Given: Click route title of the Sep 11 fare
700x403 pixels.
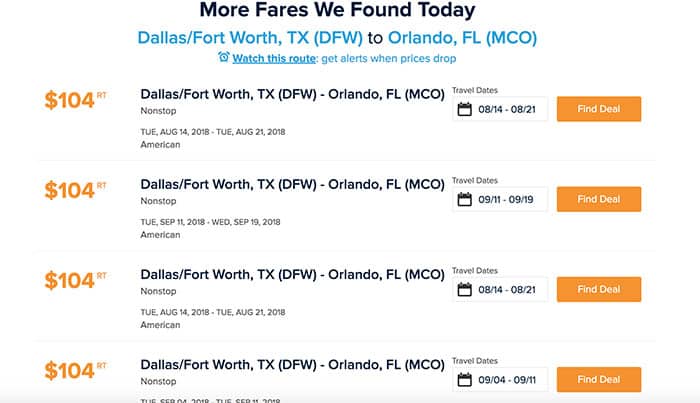Looking at the screenshot, I should 292,184.
